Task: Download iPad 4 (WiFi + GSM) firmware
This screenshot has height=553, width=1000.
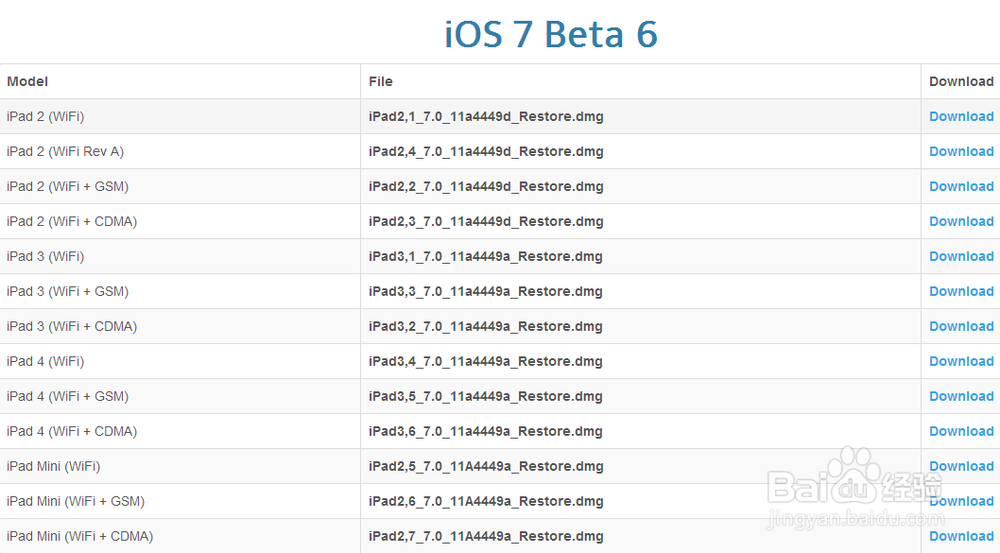Action: [x=961, y=397]
